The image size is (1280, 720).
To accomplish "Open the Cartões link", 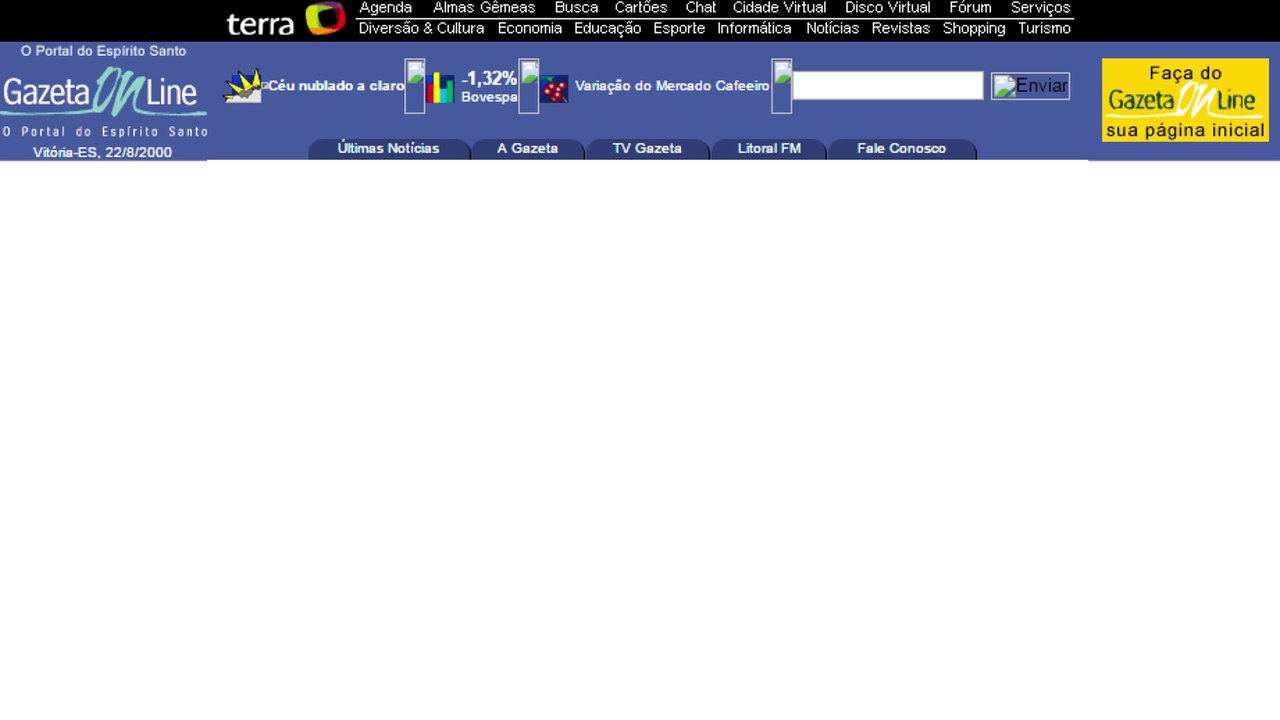I will 641,8.
